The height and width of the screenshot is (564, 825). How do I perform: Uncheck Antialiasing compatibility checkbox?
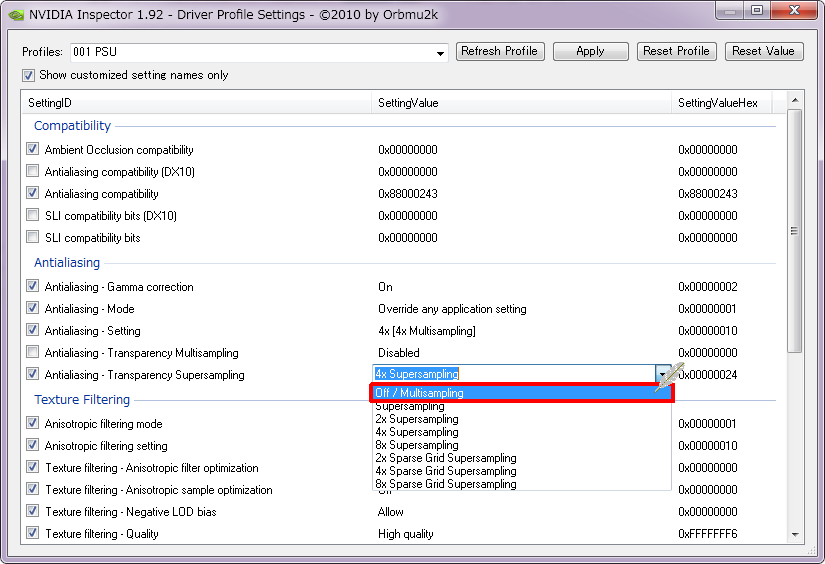tap(33, 193)
